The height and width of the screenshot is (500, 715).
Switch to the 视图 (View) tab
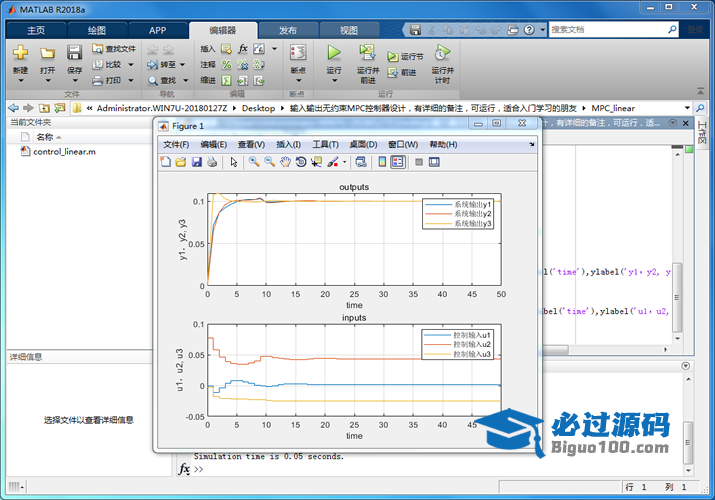[349, 30]
